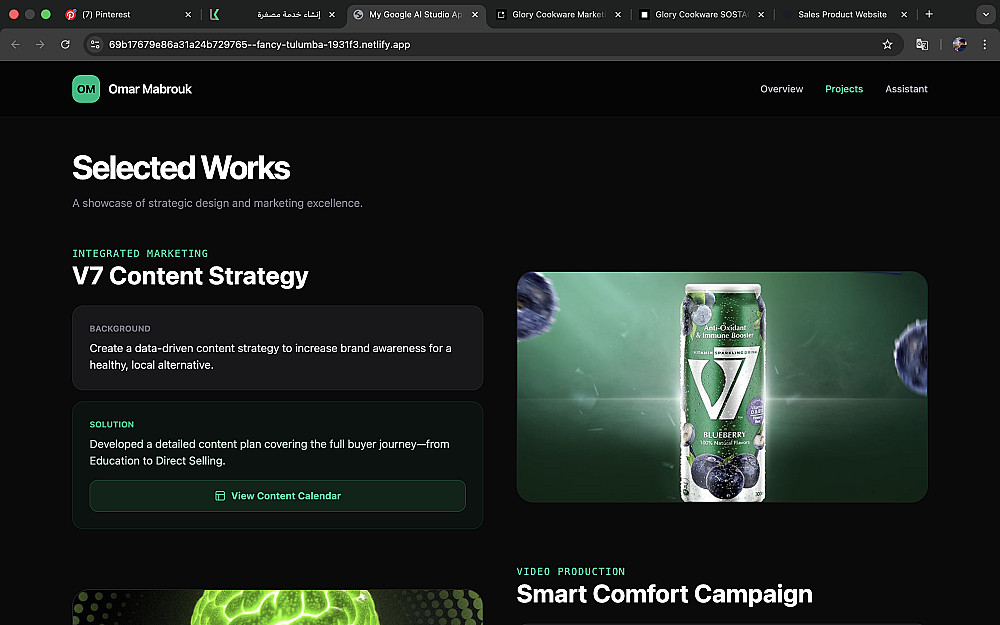
Task: Open the translate page icon
Action: click(922, 44)
